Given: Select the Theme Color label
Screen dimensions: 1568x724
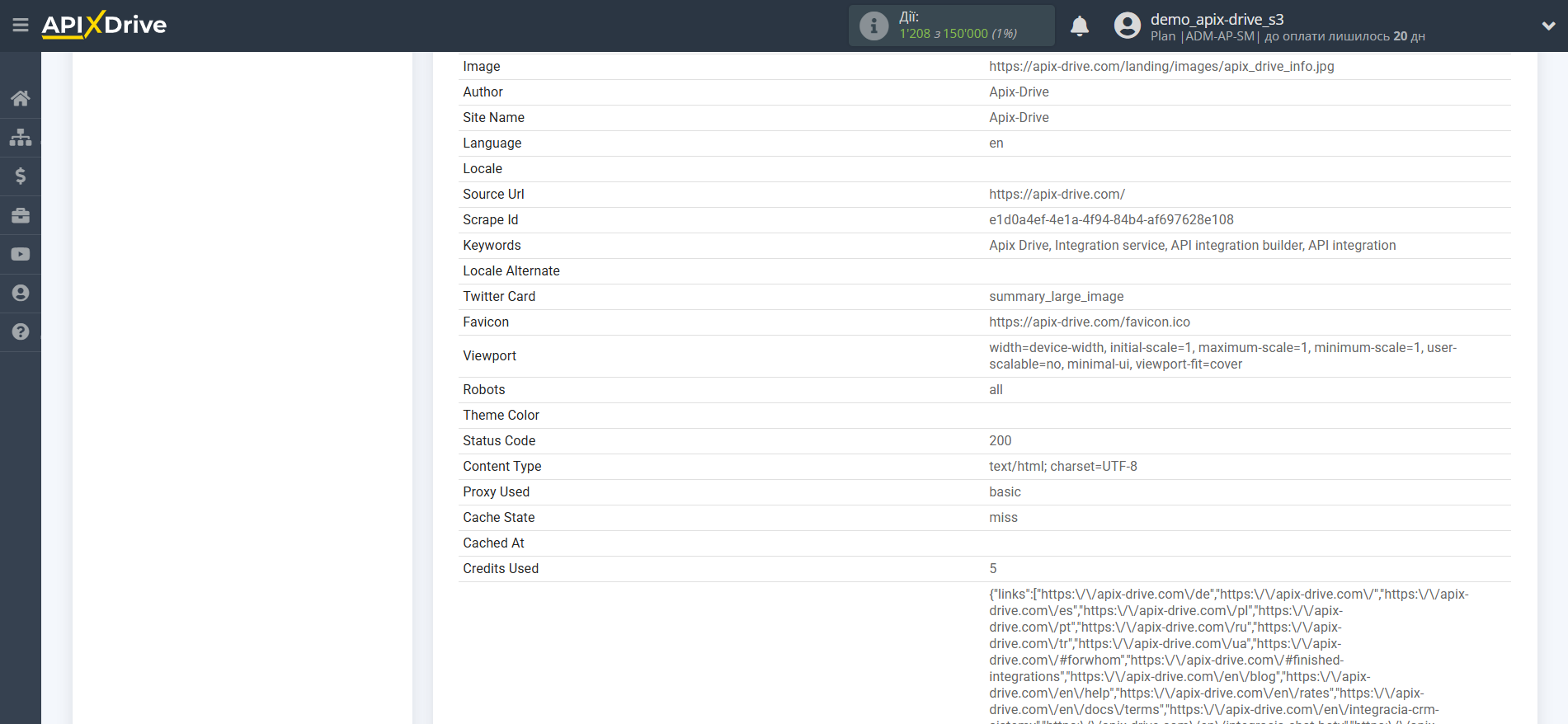Looking at the screenshot, I should pyautogui.click(x=501, y=416).
